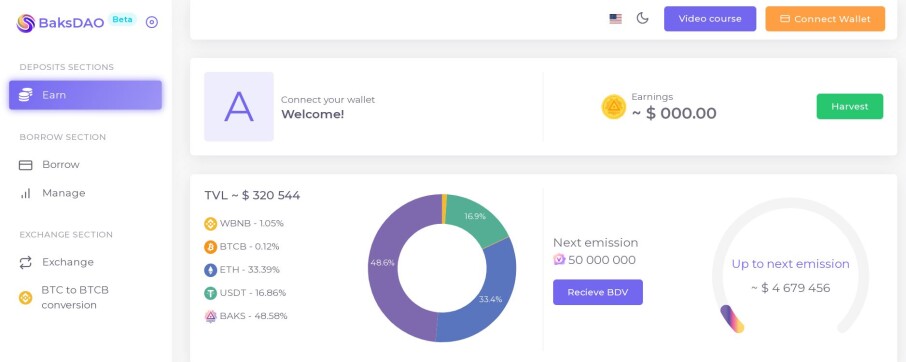Screen dimensions: 906x362
Task: Click the BDV token icon near 50 000 000
Action: coord(559,260)
